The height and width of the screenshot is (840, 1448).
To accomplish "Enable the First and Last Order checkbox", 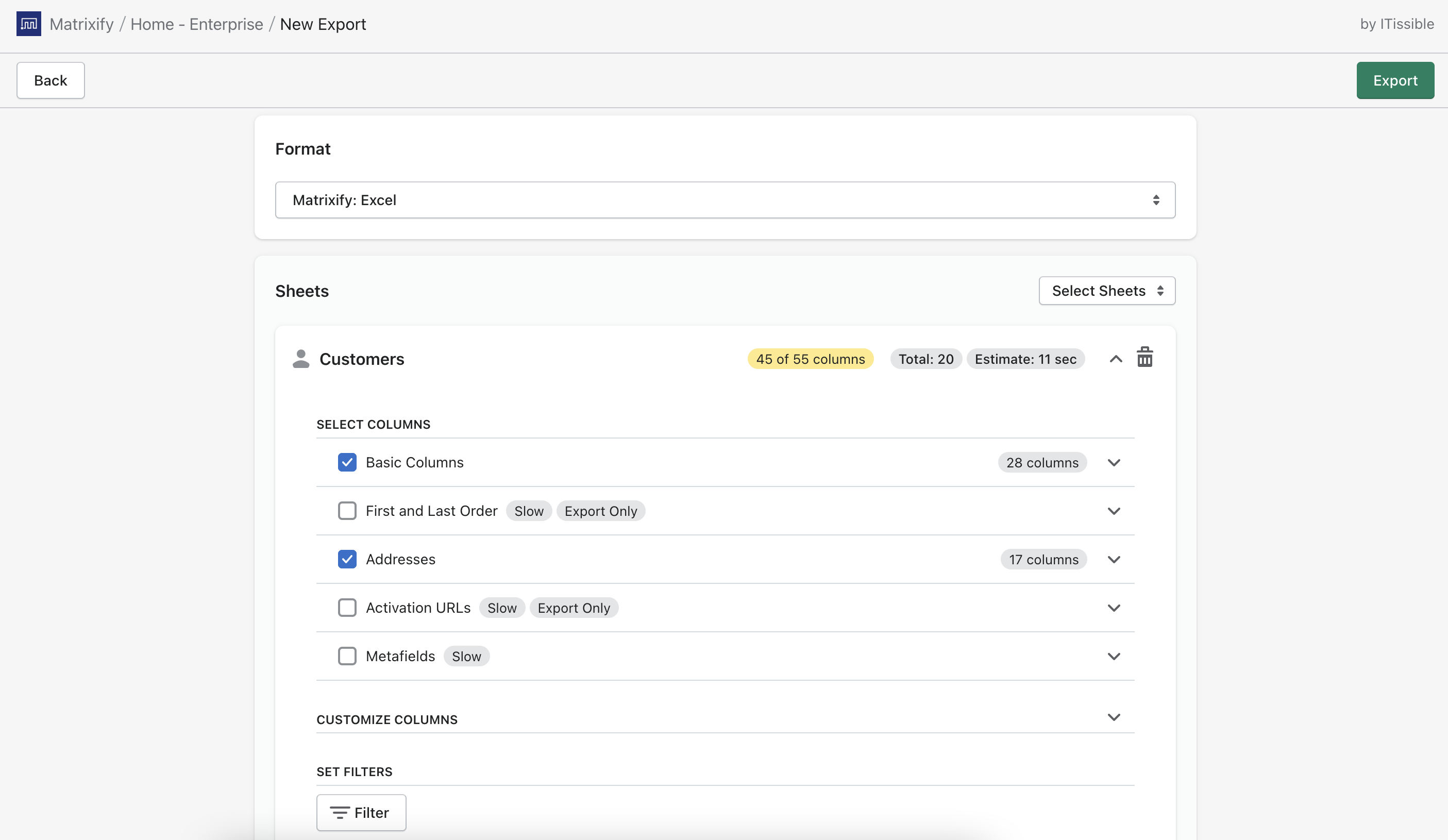I will (x=347, y=511).
